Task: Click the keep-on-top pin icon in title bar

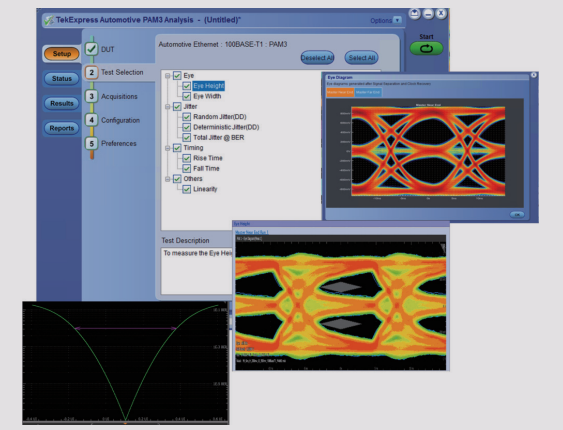Action: 415,14
